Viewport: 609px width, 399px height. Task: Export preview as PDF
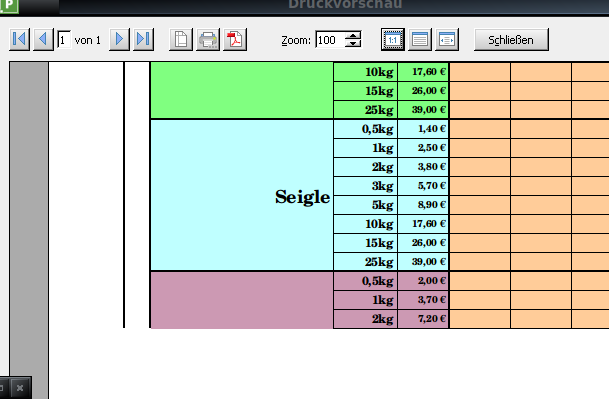235,39
